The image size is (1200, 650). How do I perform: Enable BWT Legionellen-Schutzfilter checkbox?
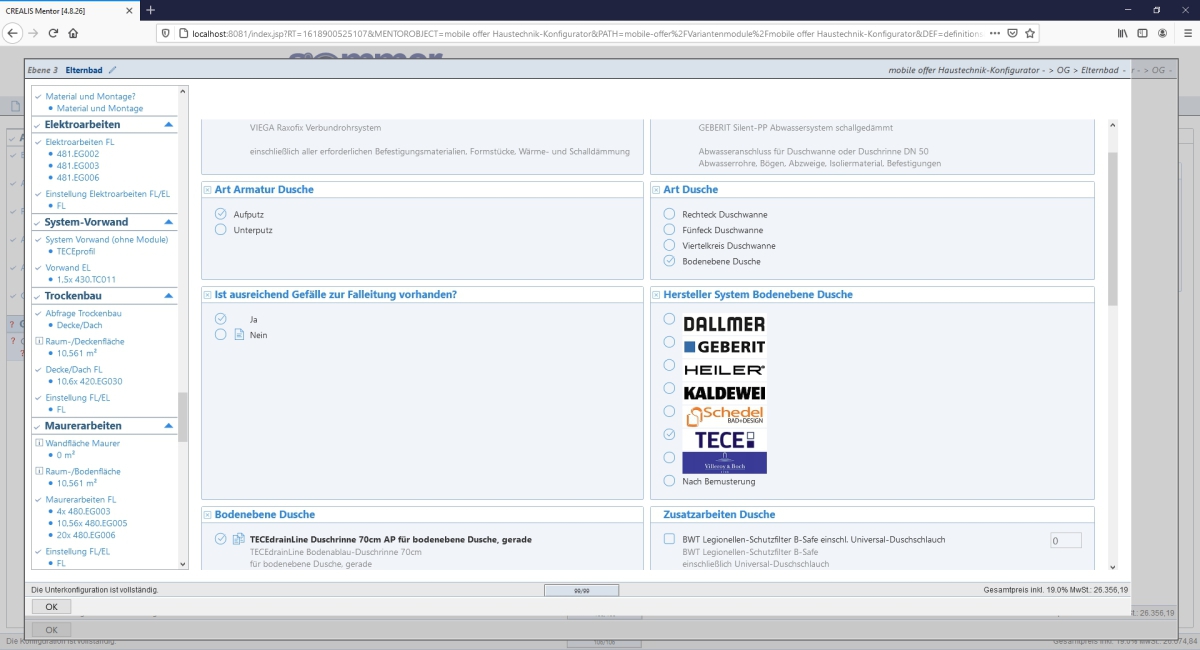coord(670,539)
